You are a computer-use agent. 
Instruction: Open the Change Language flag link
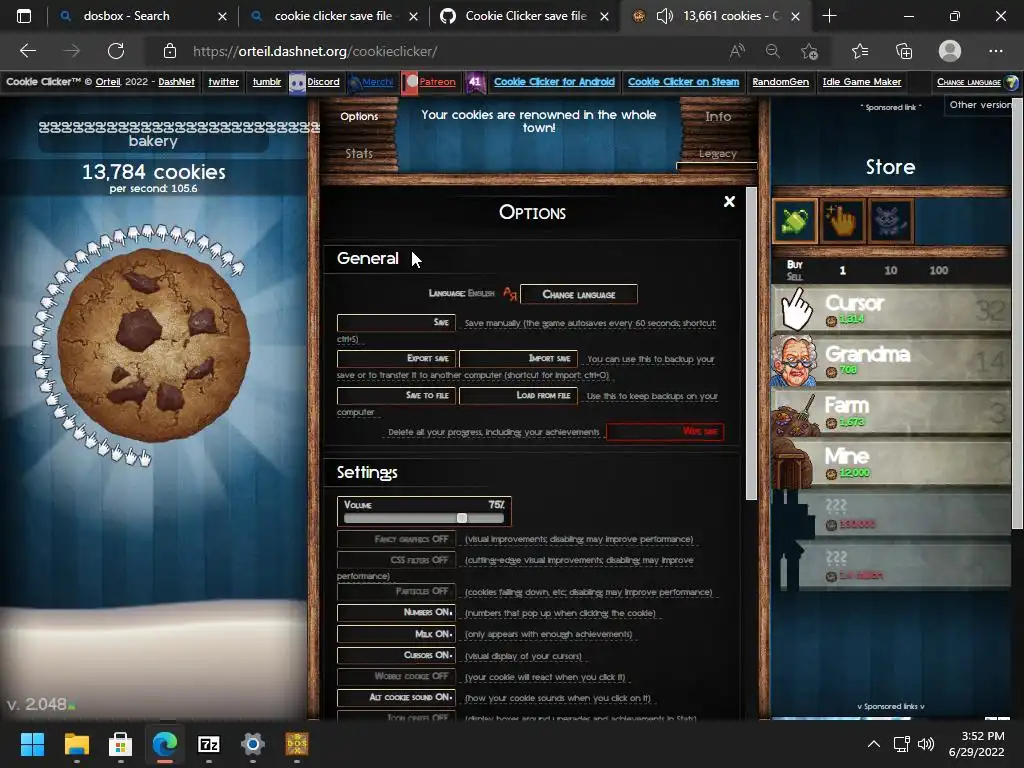[x=976, y=82]
